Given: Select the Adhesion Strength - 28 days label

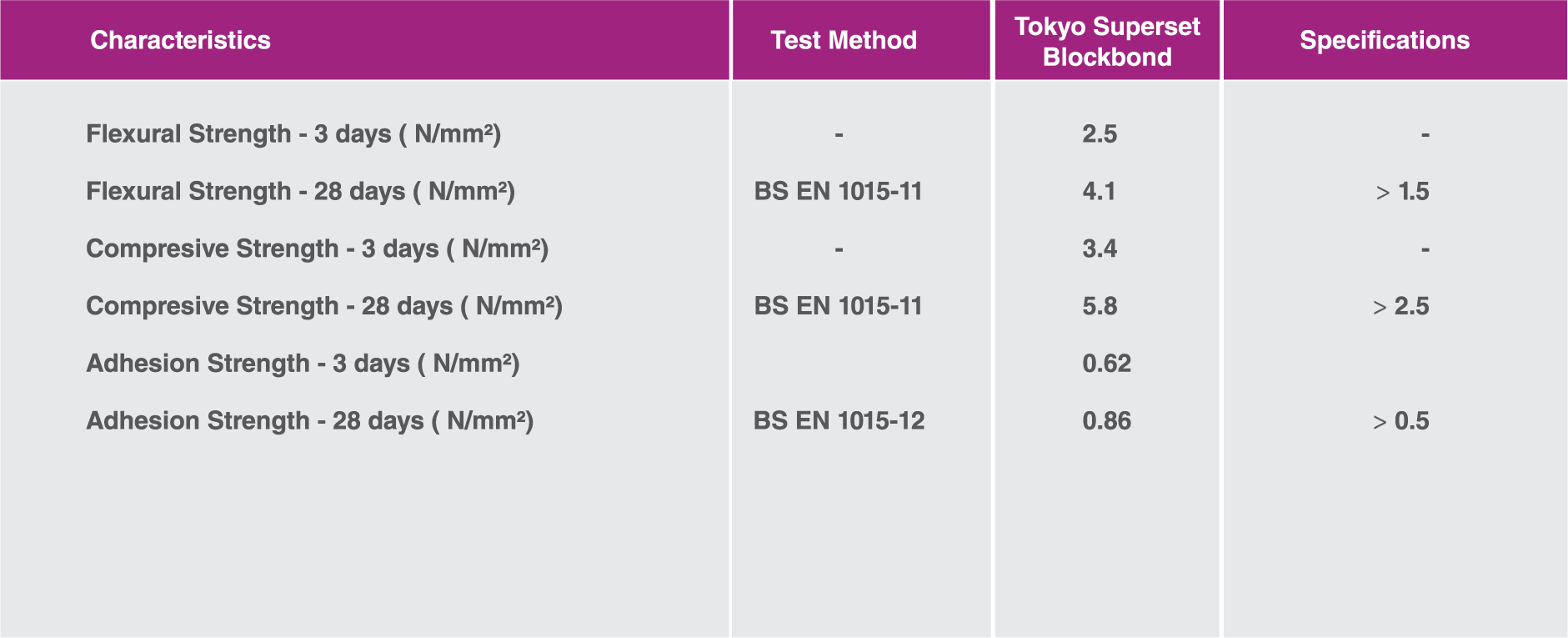Looking at the screenshot, I should [x=309, y=421].
